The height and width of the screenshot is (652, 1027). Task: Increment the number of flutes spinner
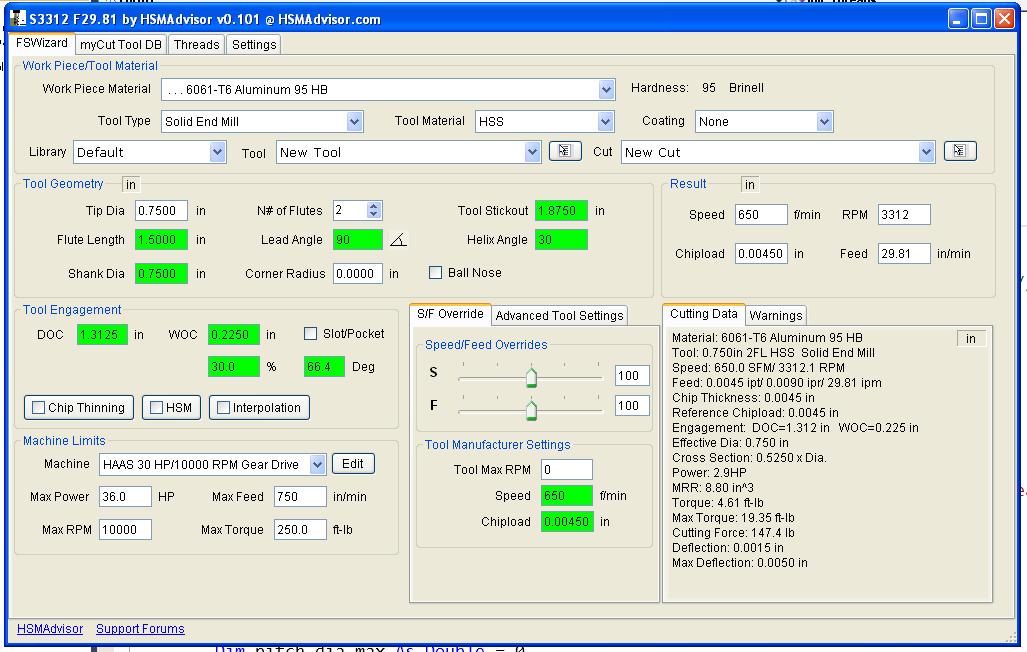374,206
